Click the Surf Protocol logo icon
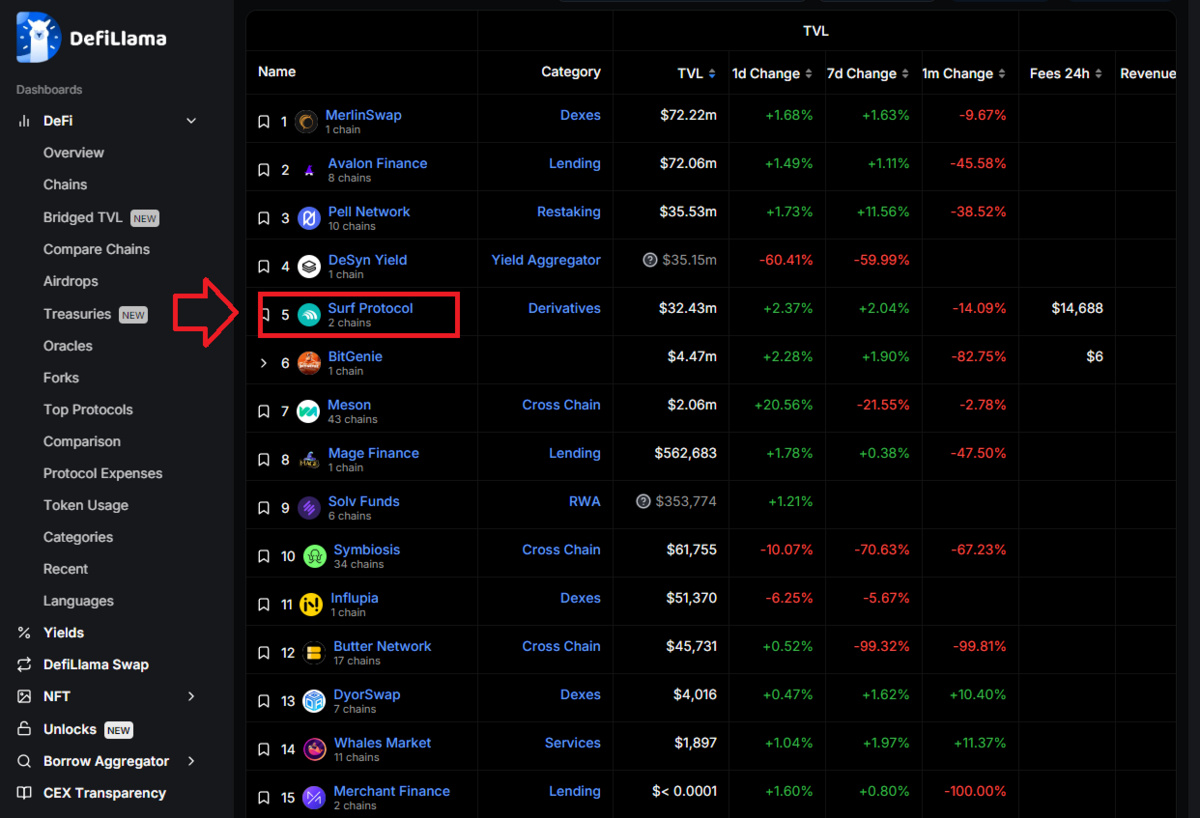 point(309,315)
